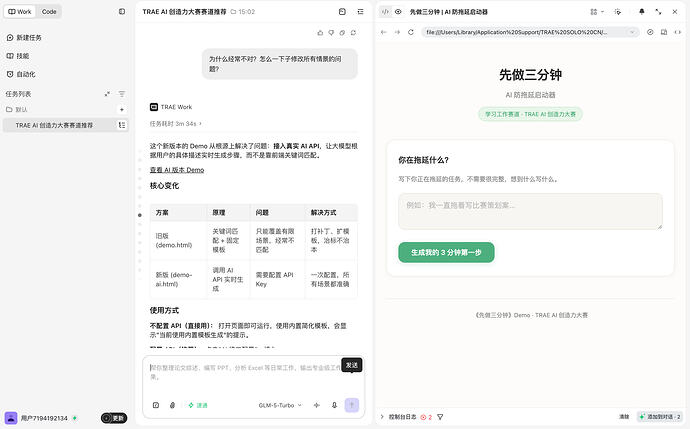Copy the previous response
The width and height of the screenshot is (690, 429).
pyautogui.click(x=342, y=33)
